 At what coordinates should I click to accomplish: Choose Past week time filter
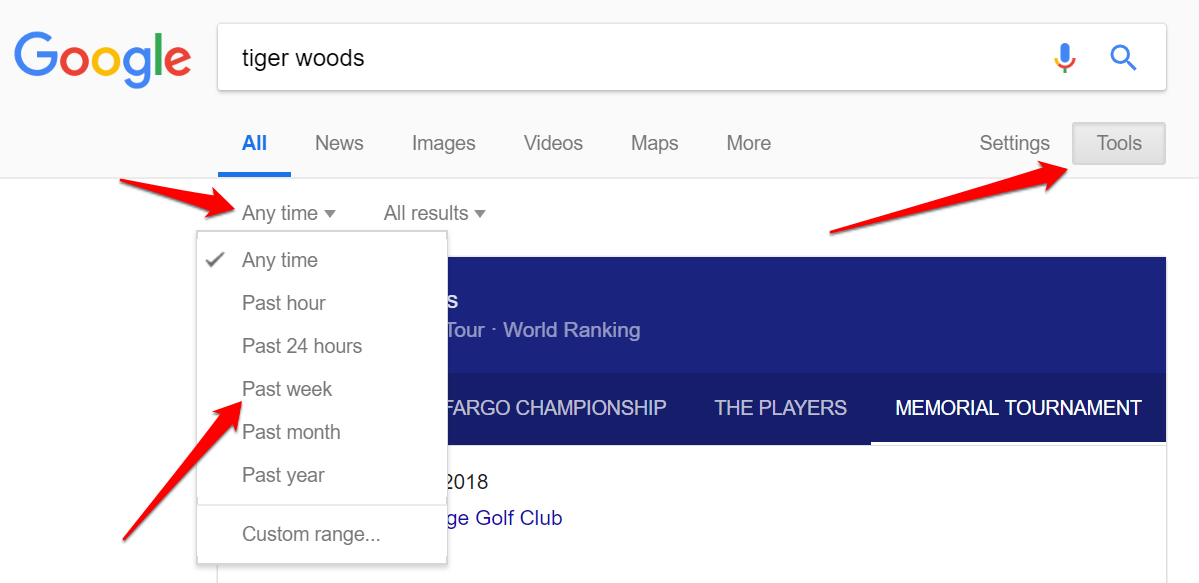(287, 388)
